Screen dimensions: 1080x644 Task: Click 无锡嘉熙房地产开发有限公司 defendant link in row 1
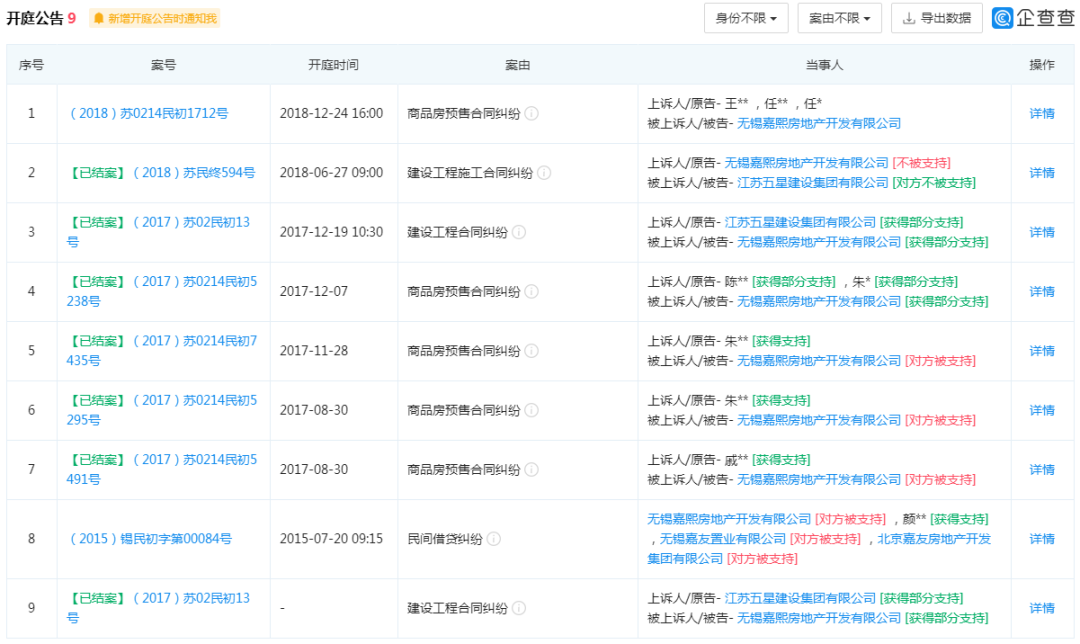[819, 123]
